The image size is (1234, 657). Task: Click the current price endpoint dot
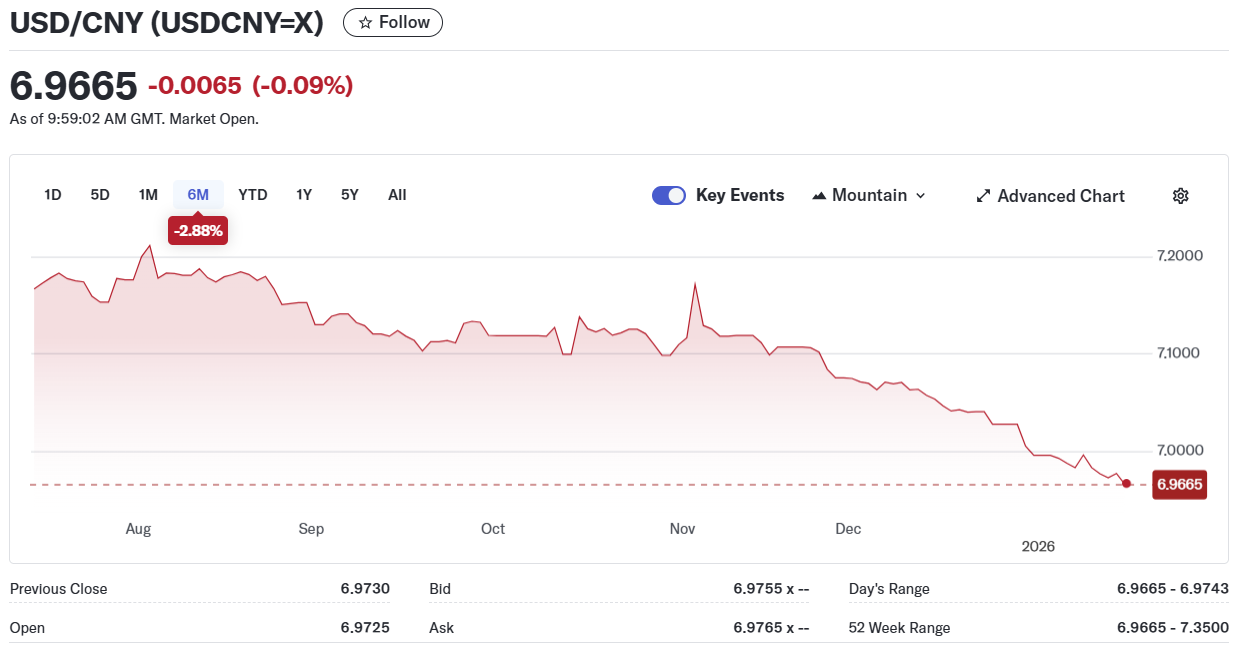pyautogui.click(x=1127, y=484)
